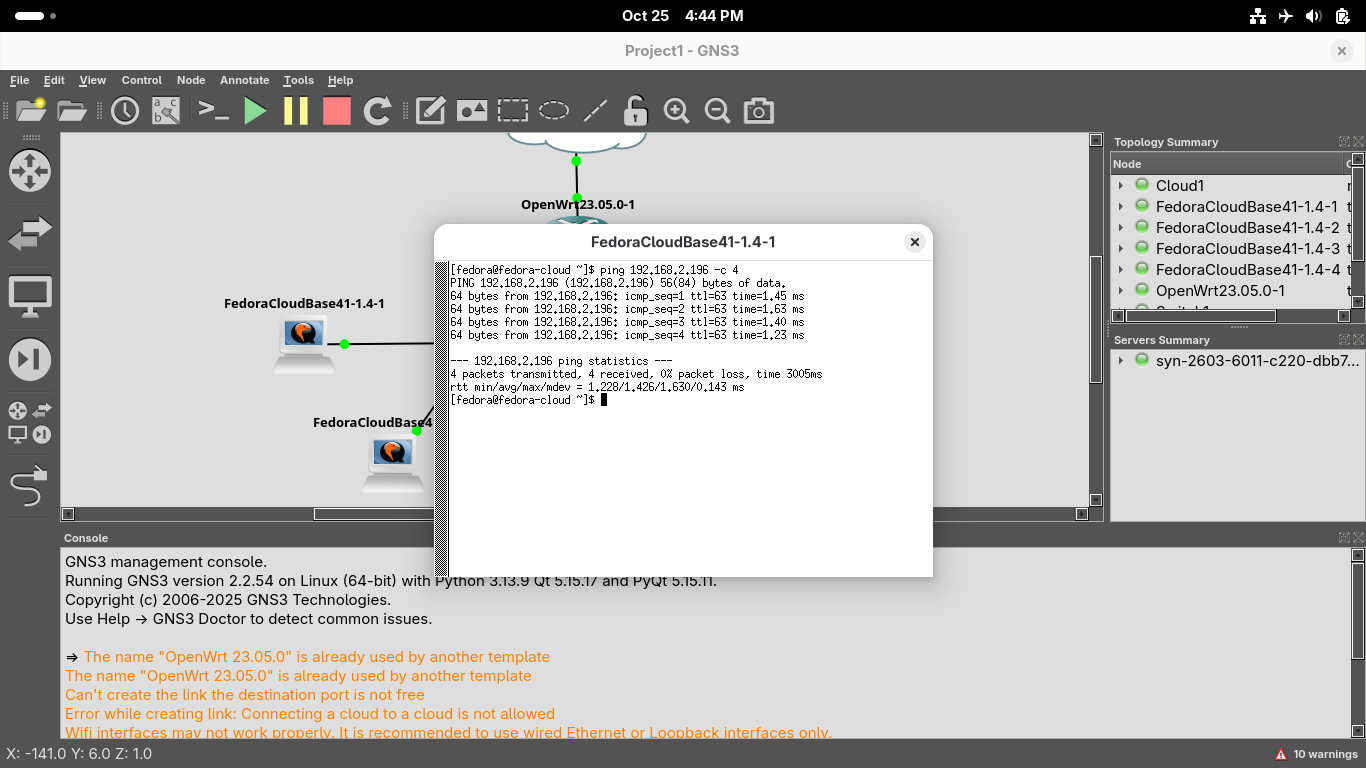Expand the Cloud1 node in Topology Summary

pos(1121,185)
